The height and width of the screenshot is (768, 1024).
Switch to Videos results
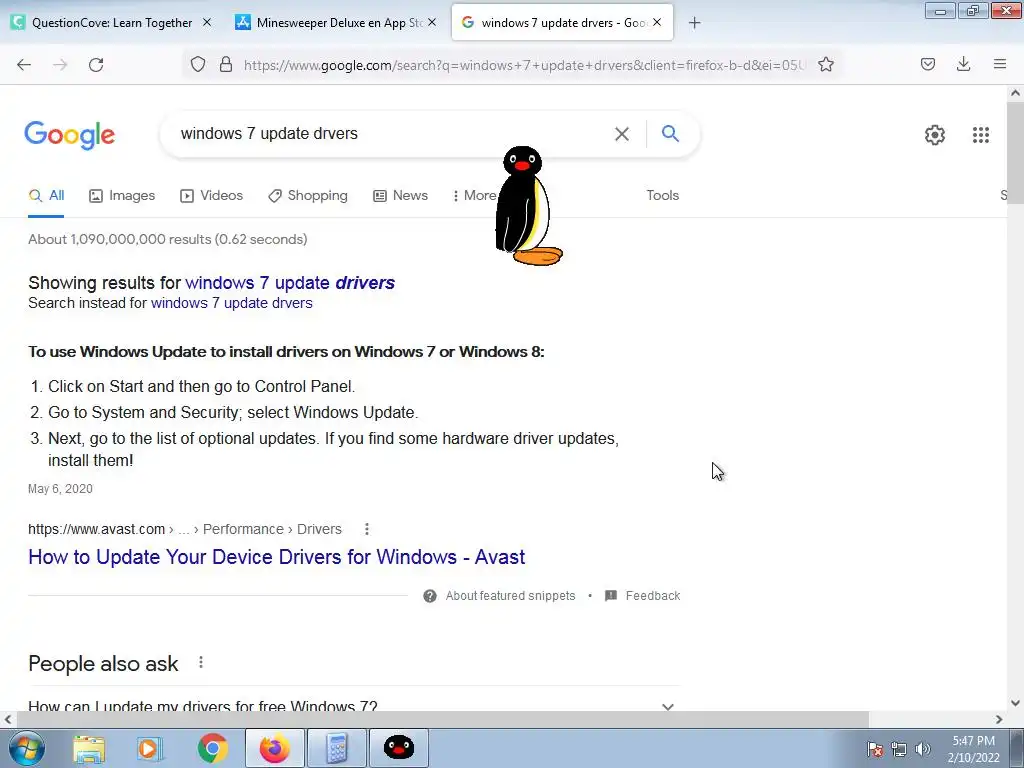click(x=212, y=196)
